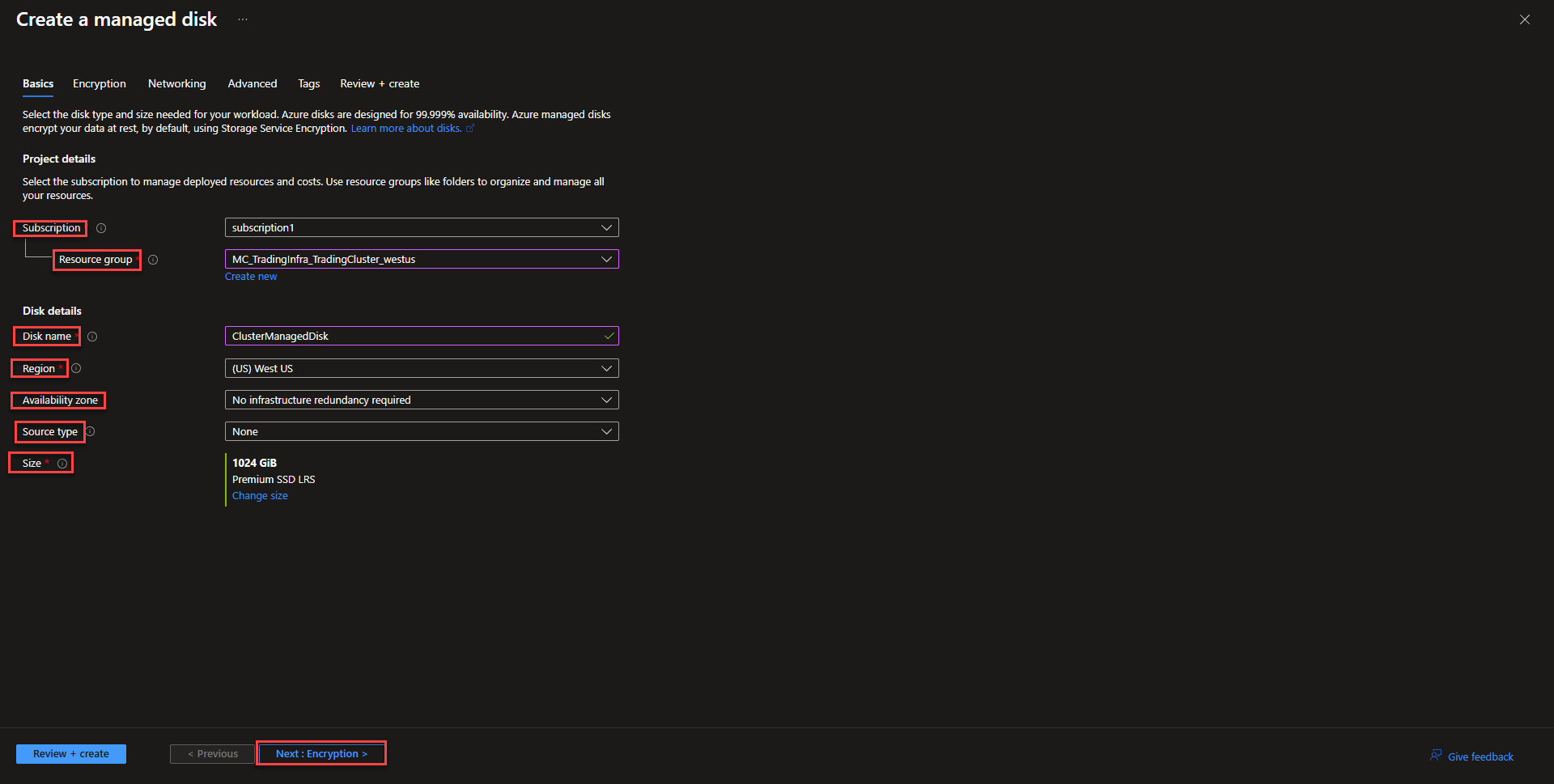Expand the Resource group dropdown
The image size is (1554, 784).
[x=421, y=259]
